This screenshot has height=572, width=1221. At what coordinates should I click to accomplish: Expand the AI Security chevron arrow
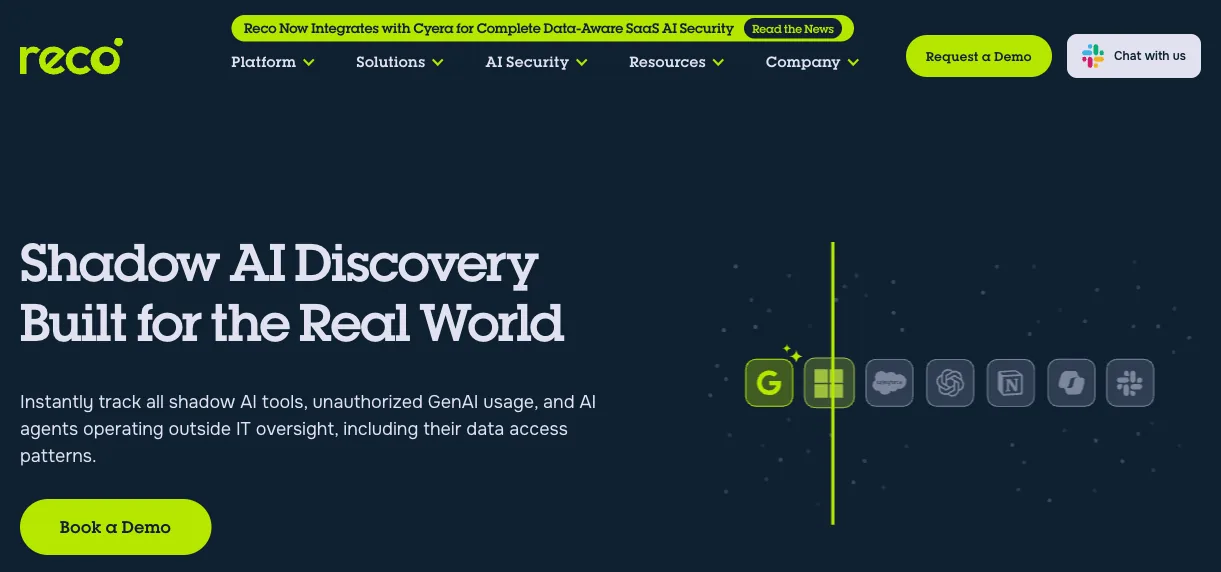pyautogui.click(x=581, y=63)
